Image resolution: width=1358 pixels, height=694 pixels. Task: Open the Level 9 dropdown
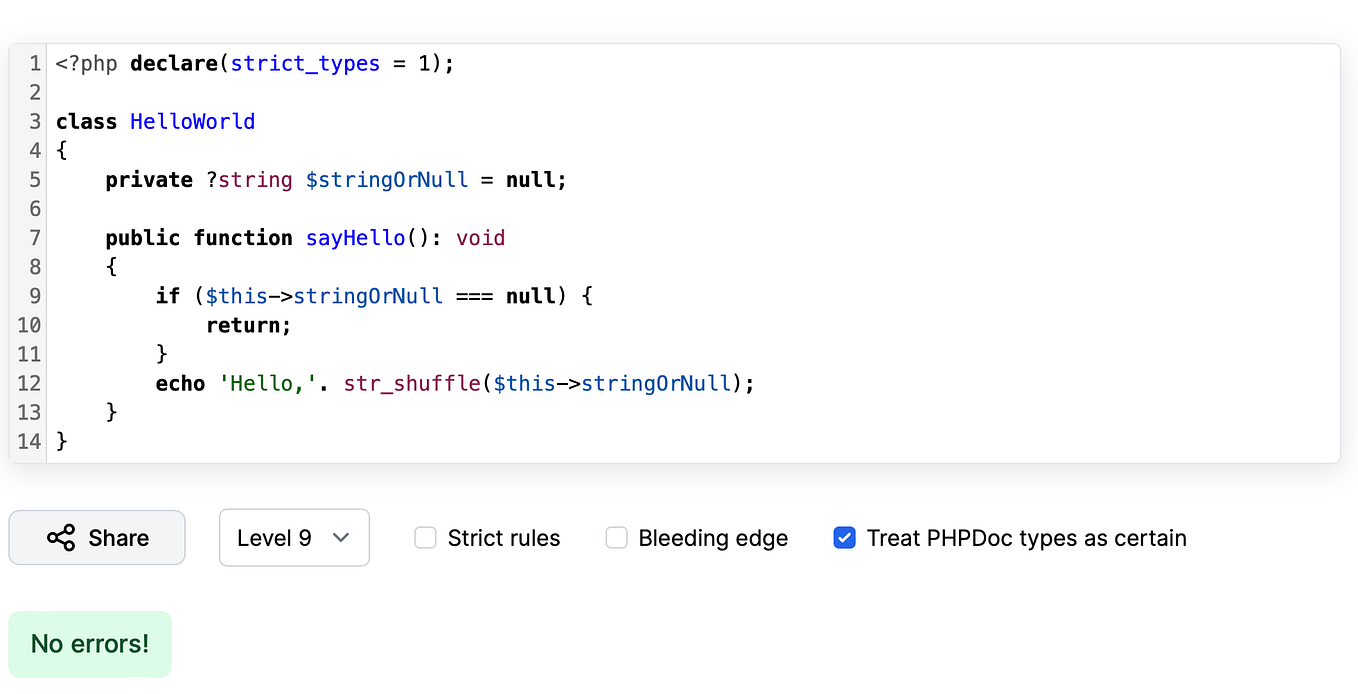click(x=294, y=537)
